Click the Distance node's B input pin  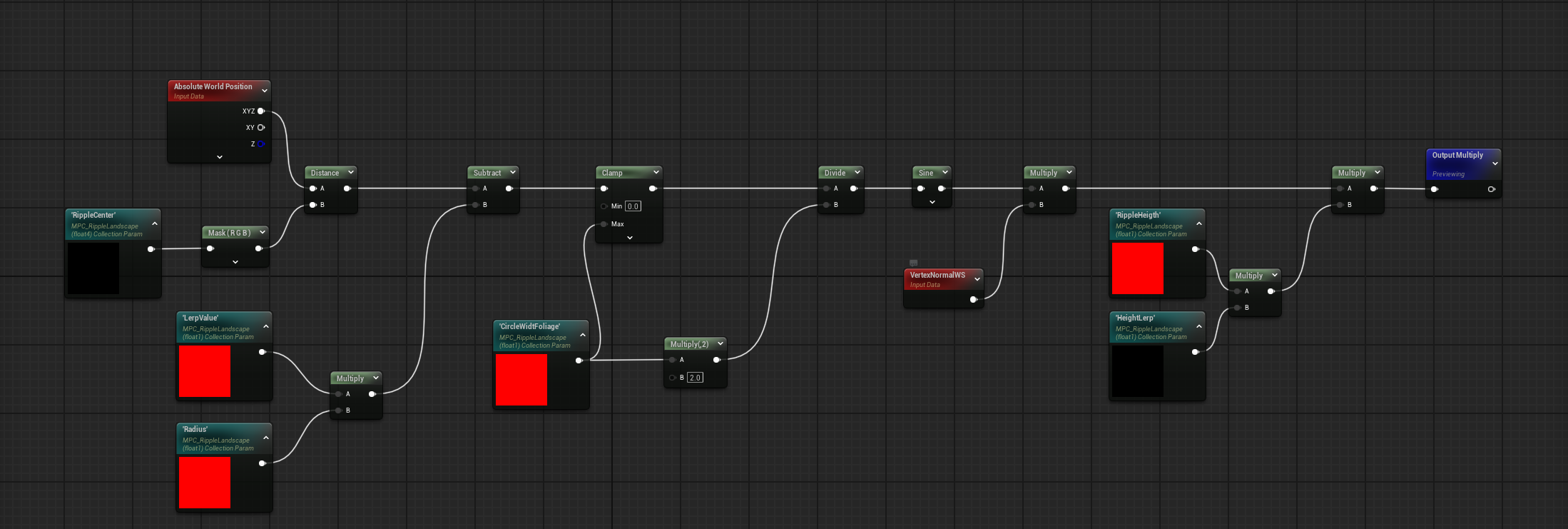(x=313, y=205)
